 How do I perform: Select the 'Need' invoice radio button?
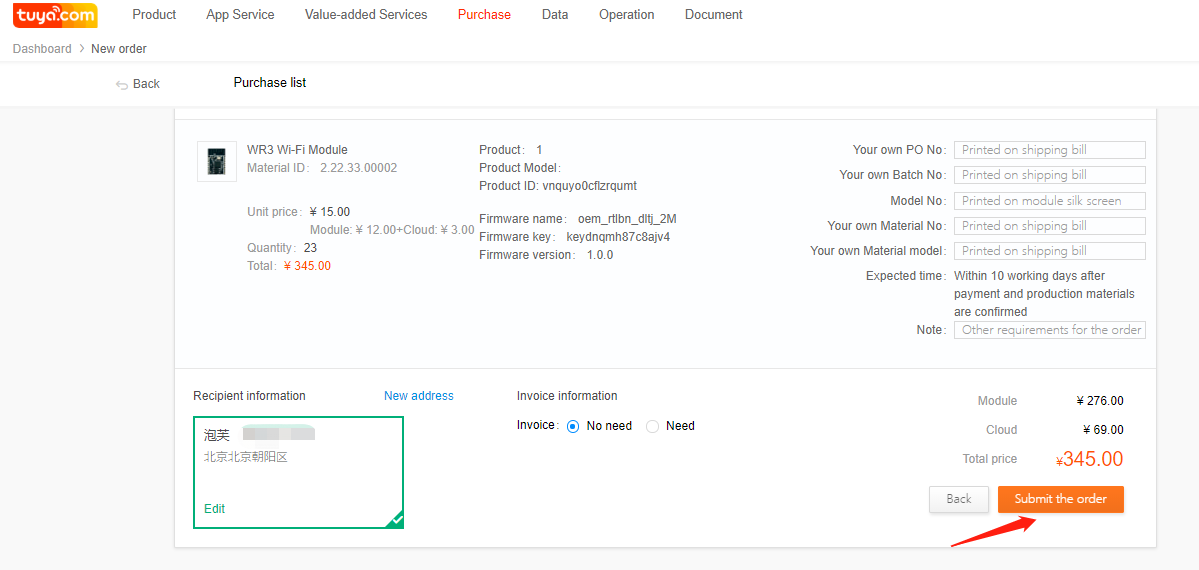[x=653, y=426]
